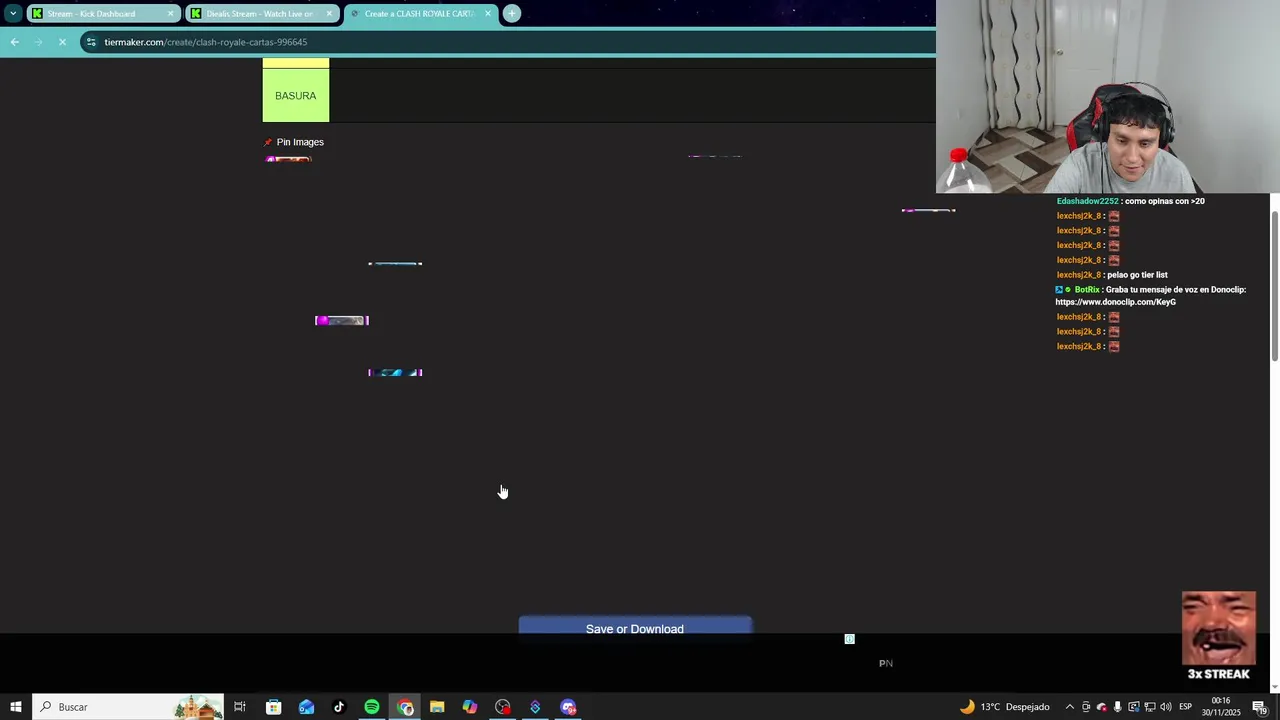Focus the Buscar taskbar search box
1280x720 pixels.
coord(128,707)
